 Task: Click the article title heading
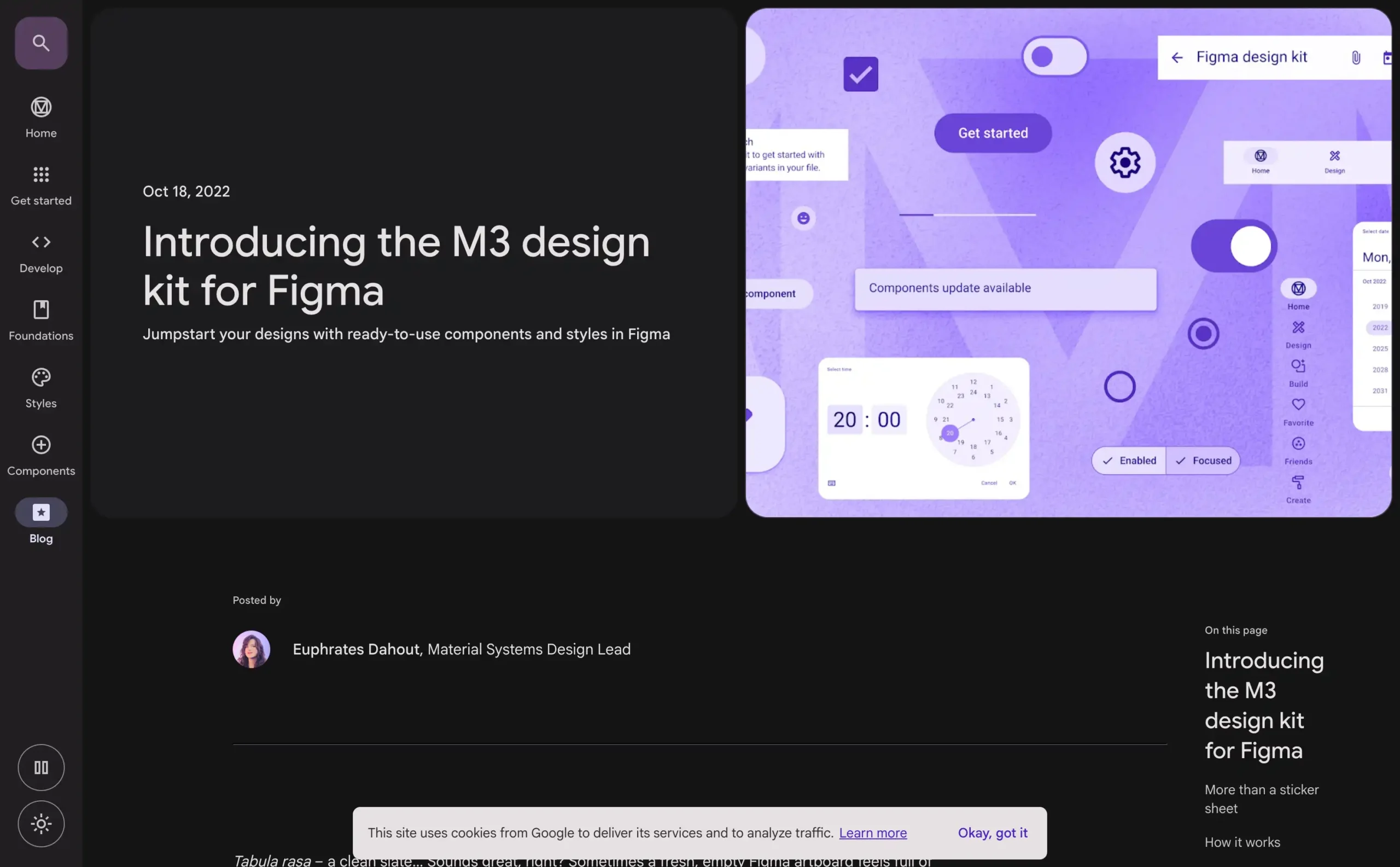(x=396, y=265)
